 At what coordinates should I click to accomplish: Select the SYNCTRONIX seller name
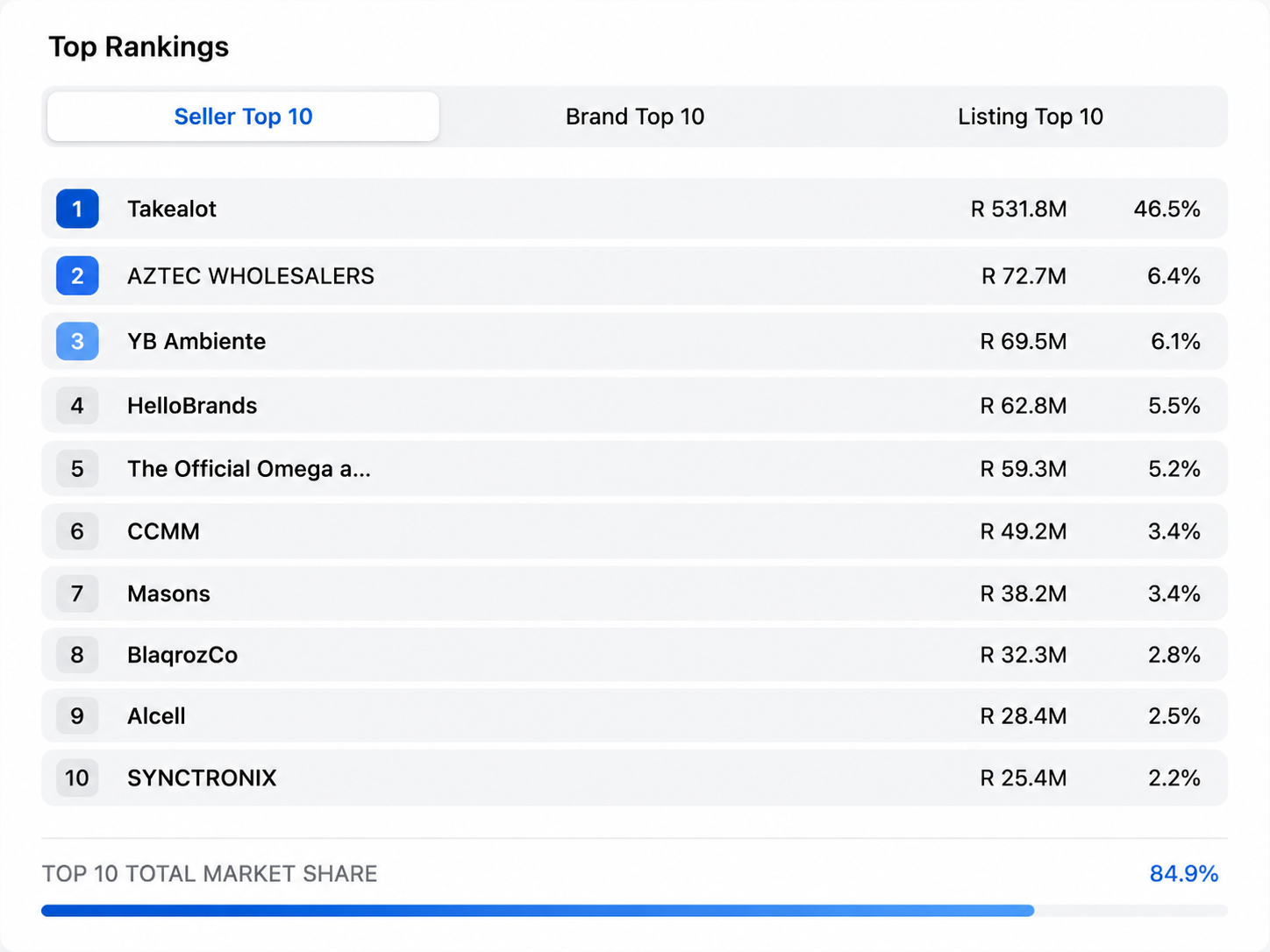click(202, 778)
